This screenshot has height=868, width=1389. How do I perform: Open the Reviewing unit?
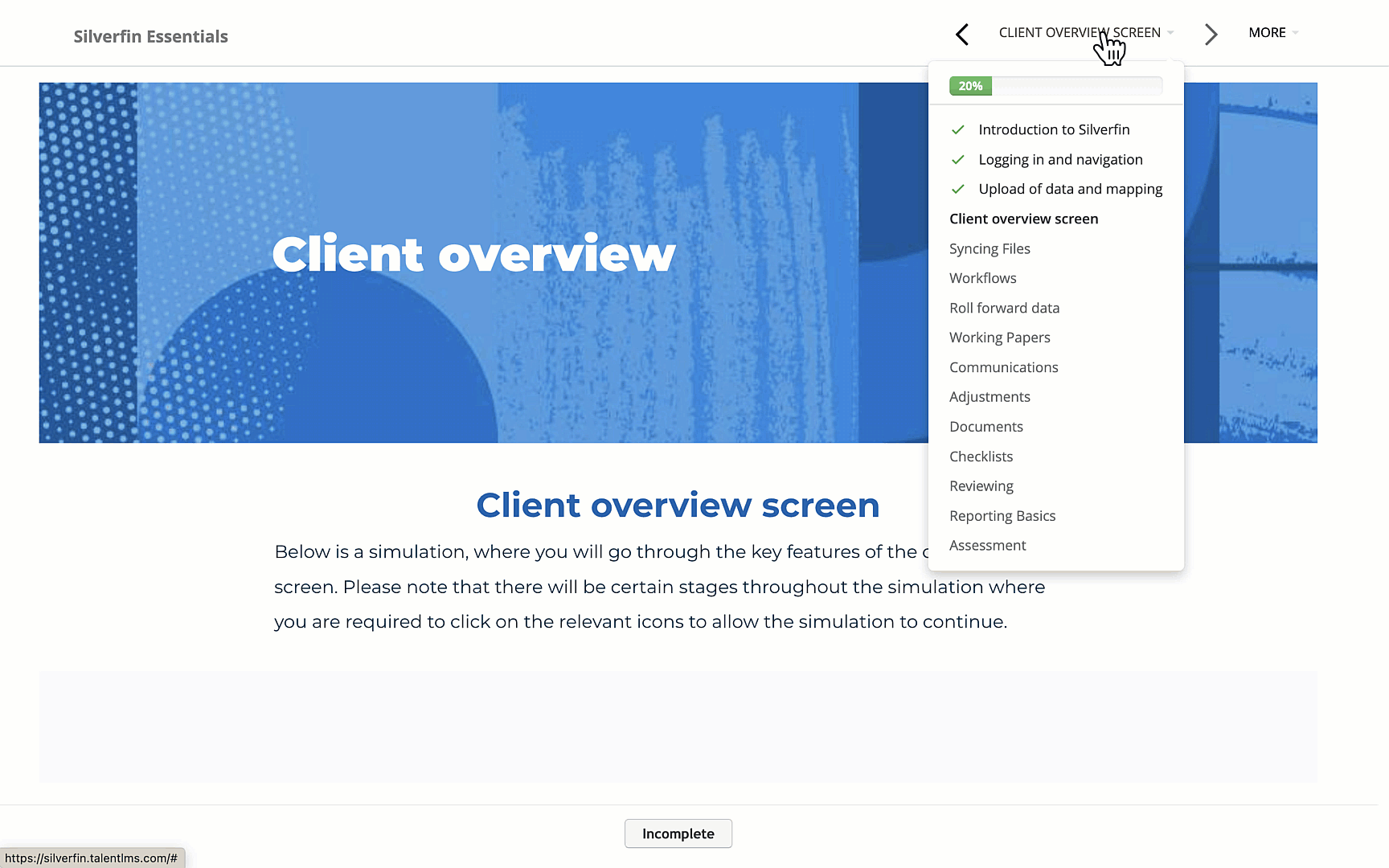click(981, 486)
